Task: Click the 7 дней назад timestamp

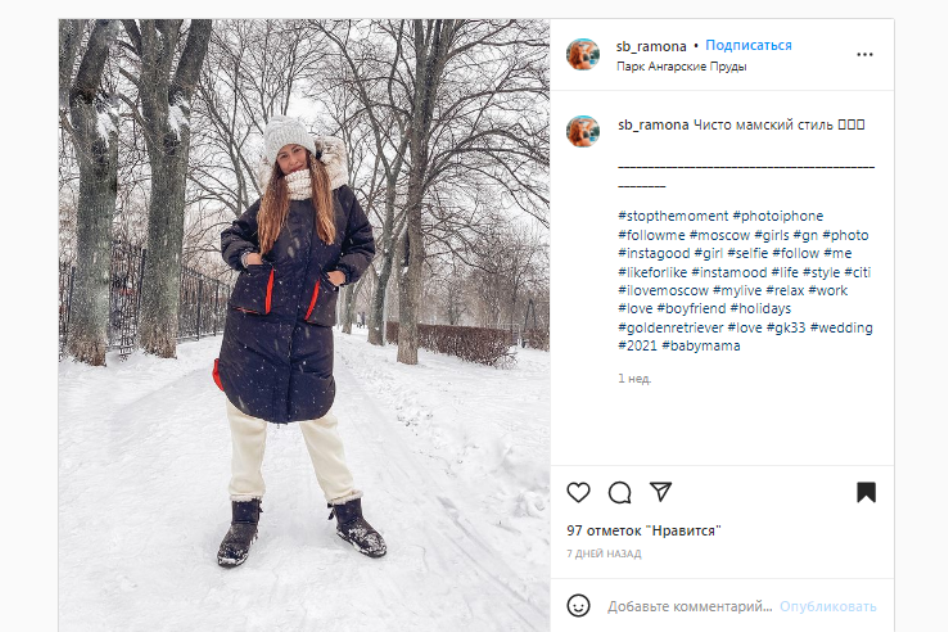Action: click(604, 553)
